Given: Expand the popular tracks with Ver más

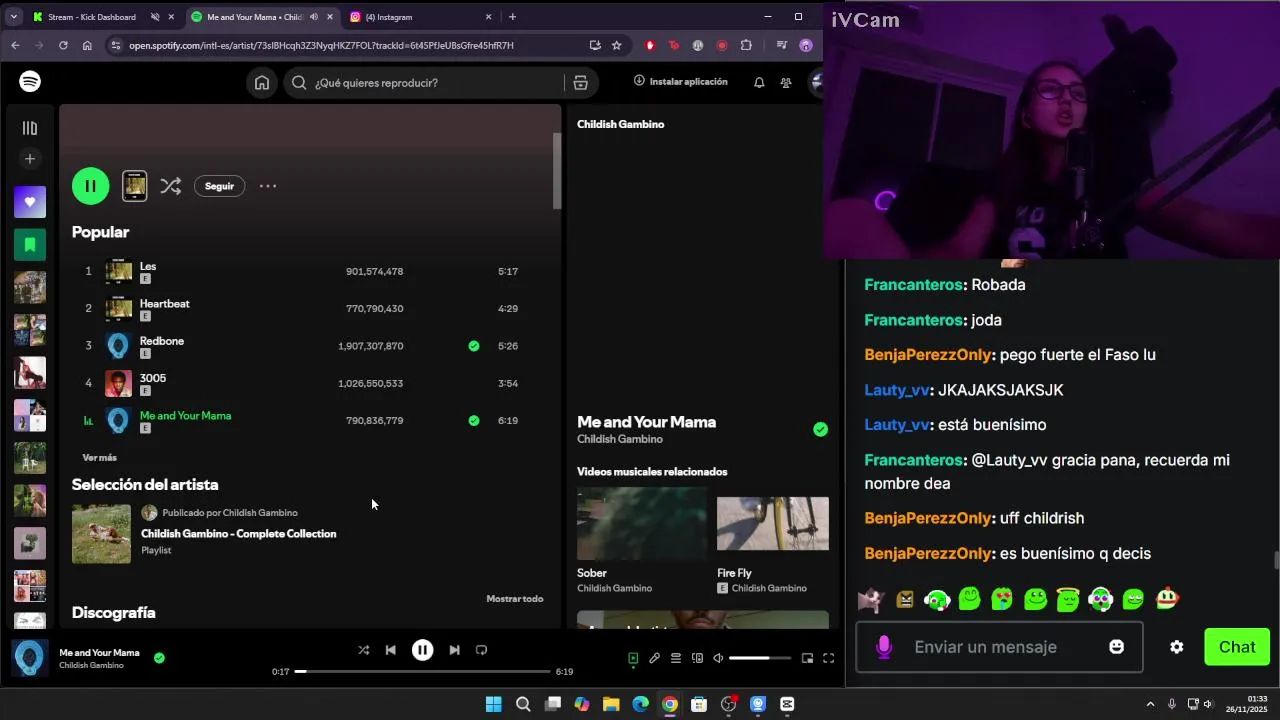Looking at the screenshot, I should [99, 458].
